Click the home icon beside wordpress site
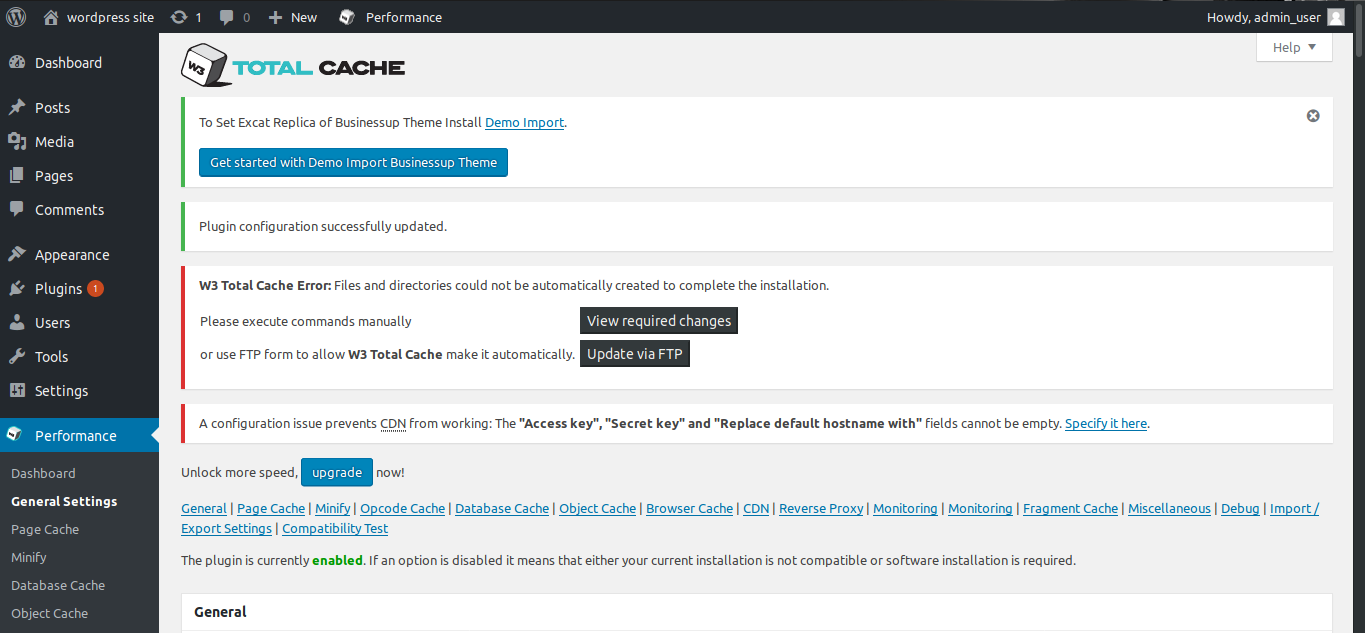The height and width of the screenshot is (633, 1365). pyautogui.click(x=51, y=17)
